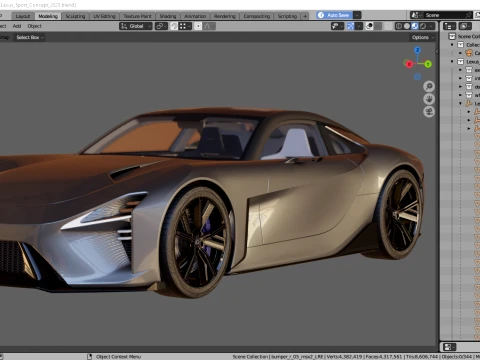Pin the scene with the pin icon
The width and height of the screenshot is (480, 360).
[x=469, y=15]
